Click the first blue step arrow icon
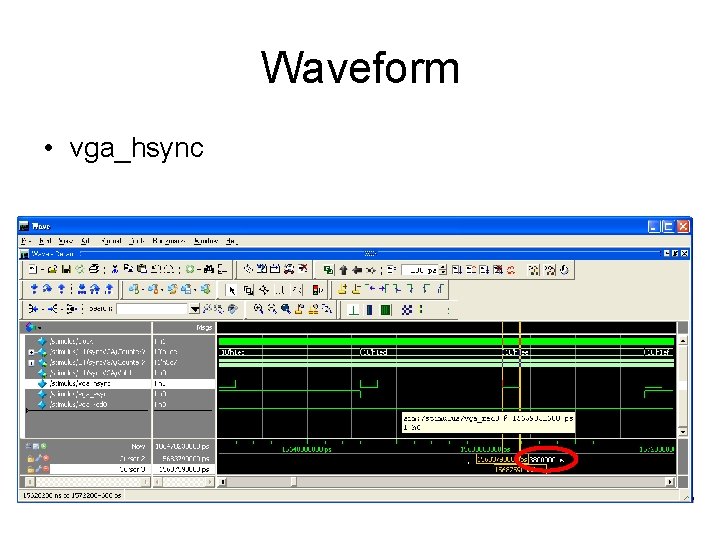720x540 pixels. coord(34,289)
